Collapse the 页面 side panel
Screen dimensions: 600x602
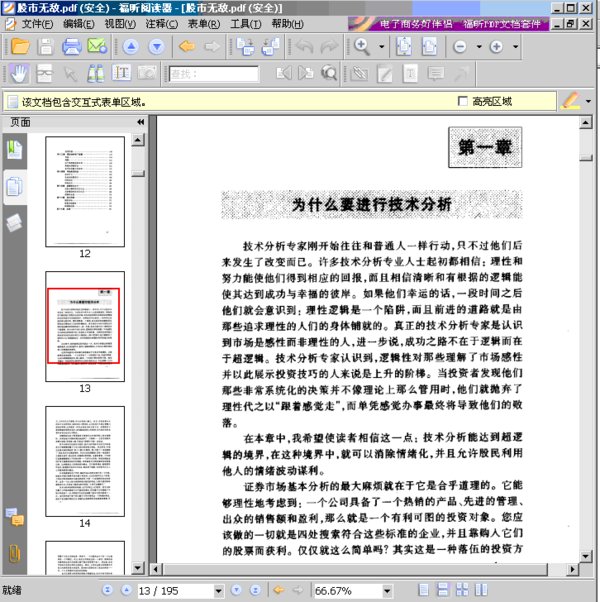(x=140, y=122)
